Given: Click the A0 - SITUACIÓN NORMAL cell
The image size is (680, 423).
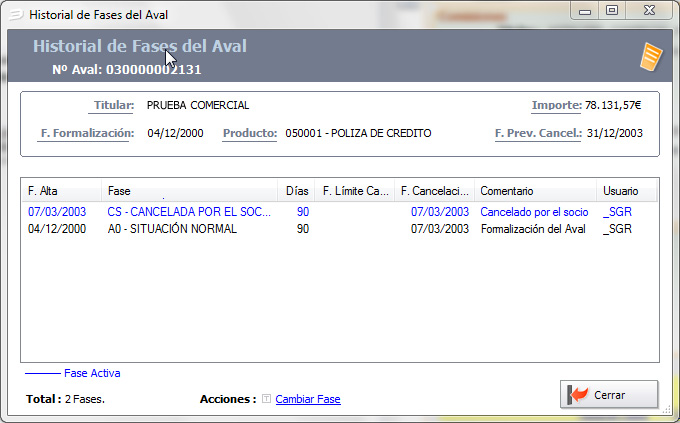Looking at the screenshot, I should pos(172,229).
